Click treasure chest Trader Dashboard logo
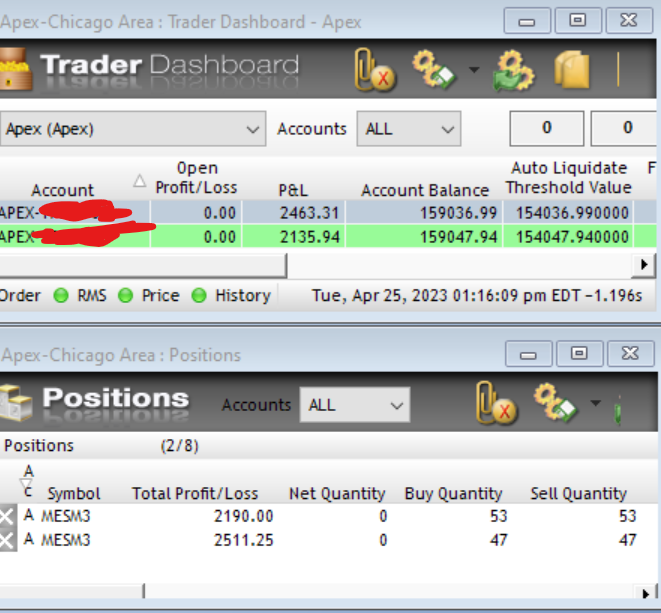661x613 pixels. coord(15,70)
